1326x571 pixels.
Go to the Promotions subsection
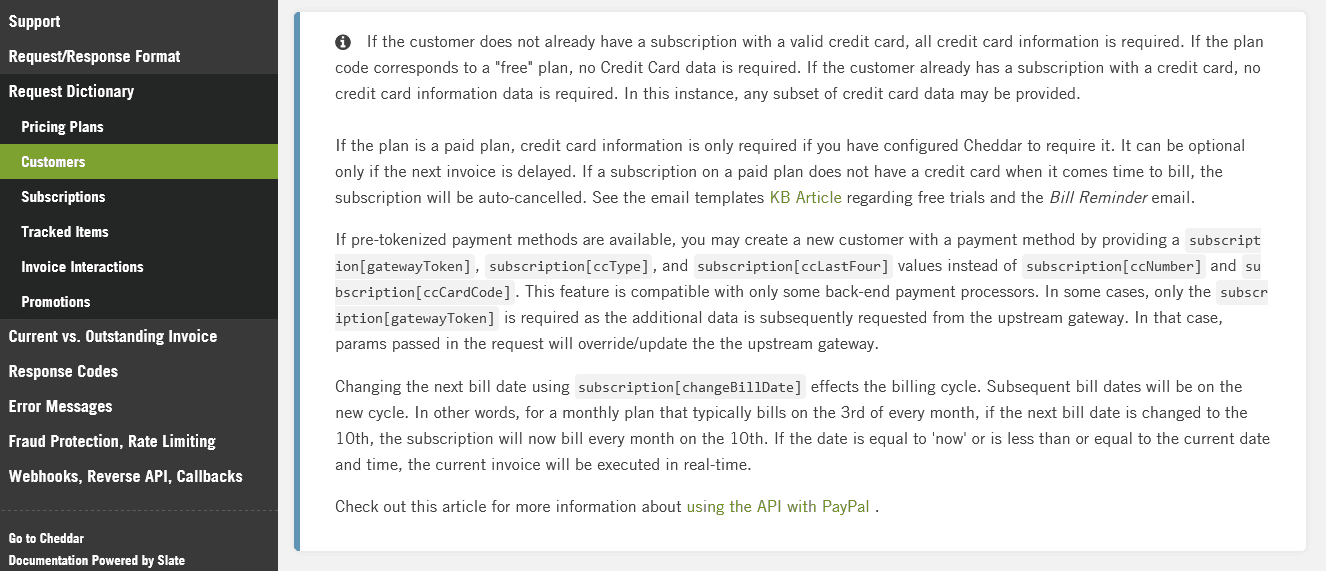pos(56,302)
